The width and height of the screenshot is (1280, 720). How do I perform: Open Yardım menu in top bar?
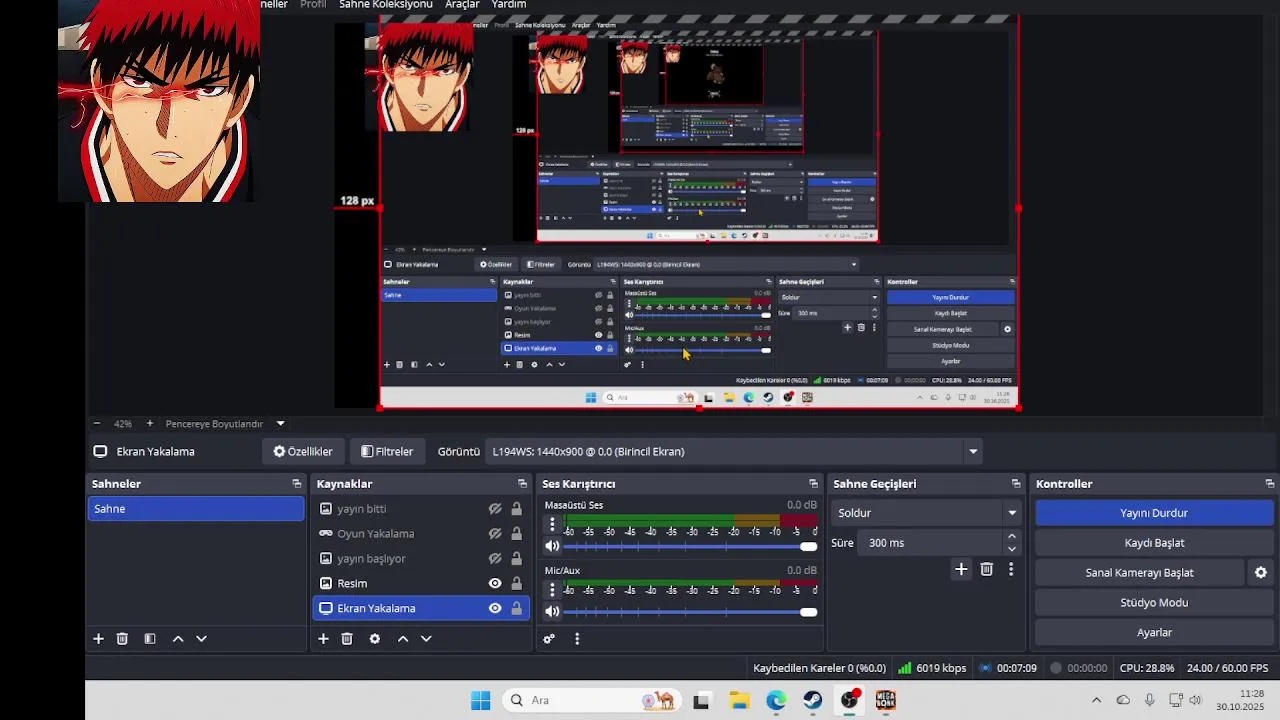509,5
